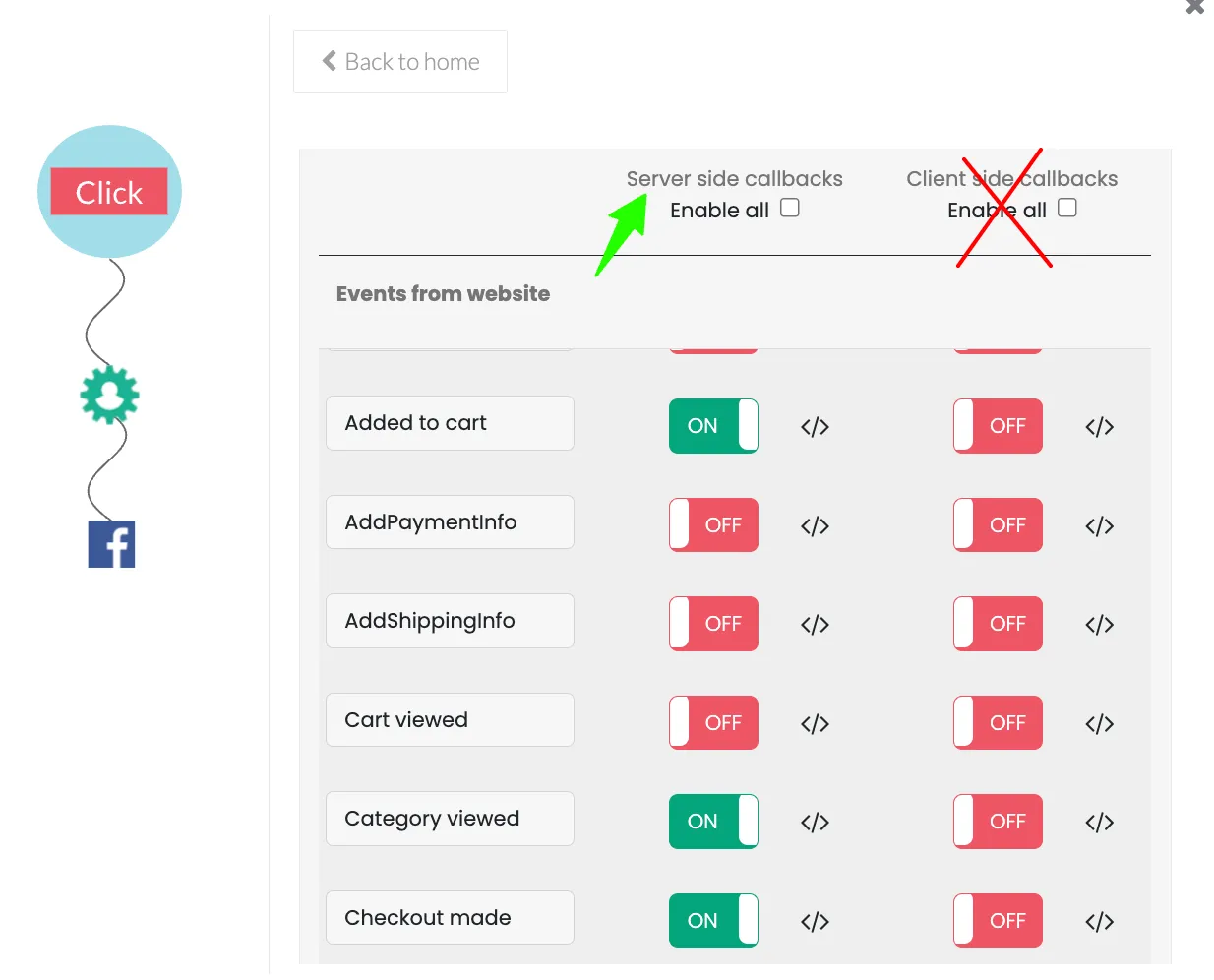
Task: Open client-side code for Added to cart
Action: coord(1099,427)
